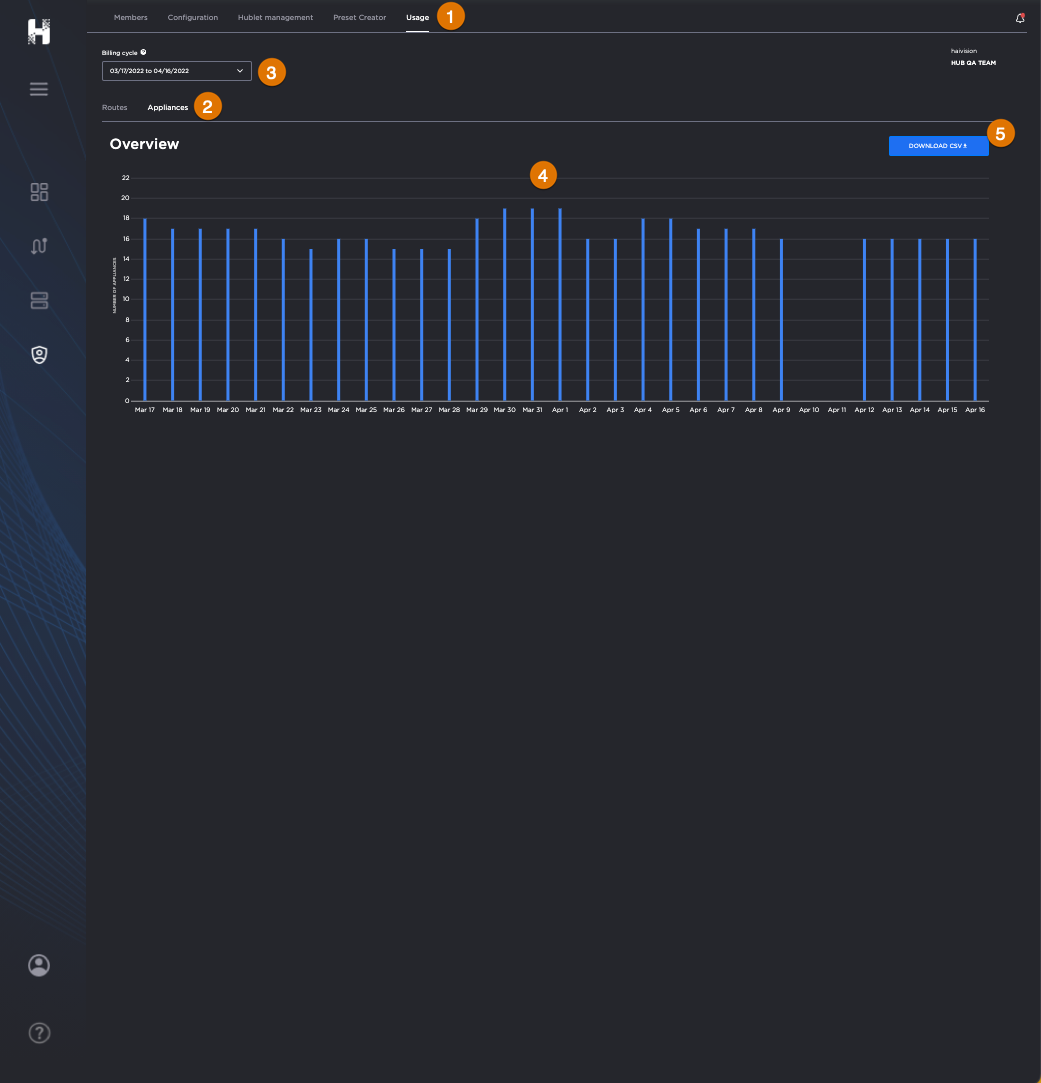The image size is (1041, 1083).
Task: Open the Administration shield icon
Action: click(39, 355)
